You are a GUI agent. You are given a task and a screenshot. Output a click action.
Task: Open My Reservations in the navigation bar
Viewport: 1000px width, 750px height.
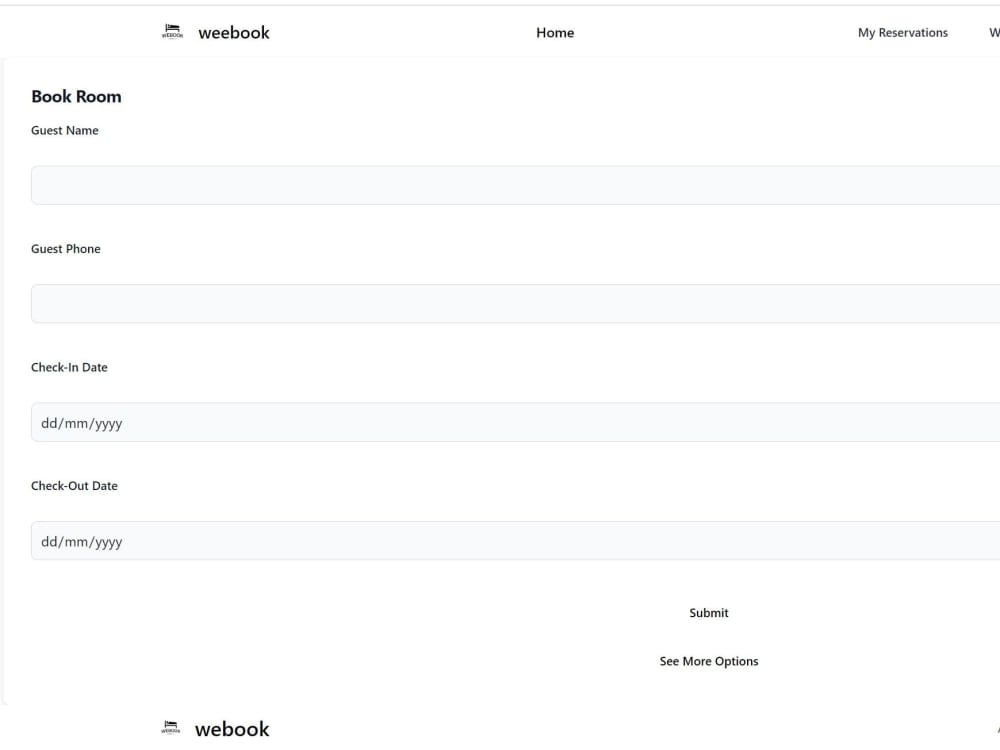902,32
